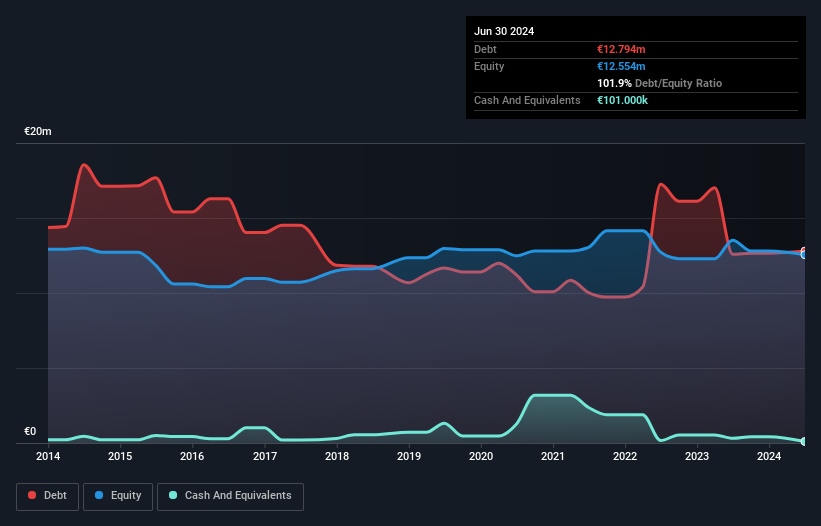Select the 2022 x-axis label

[x=625, y=456]
